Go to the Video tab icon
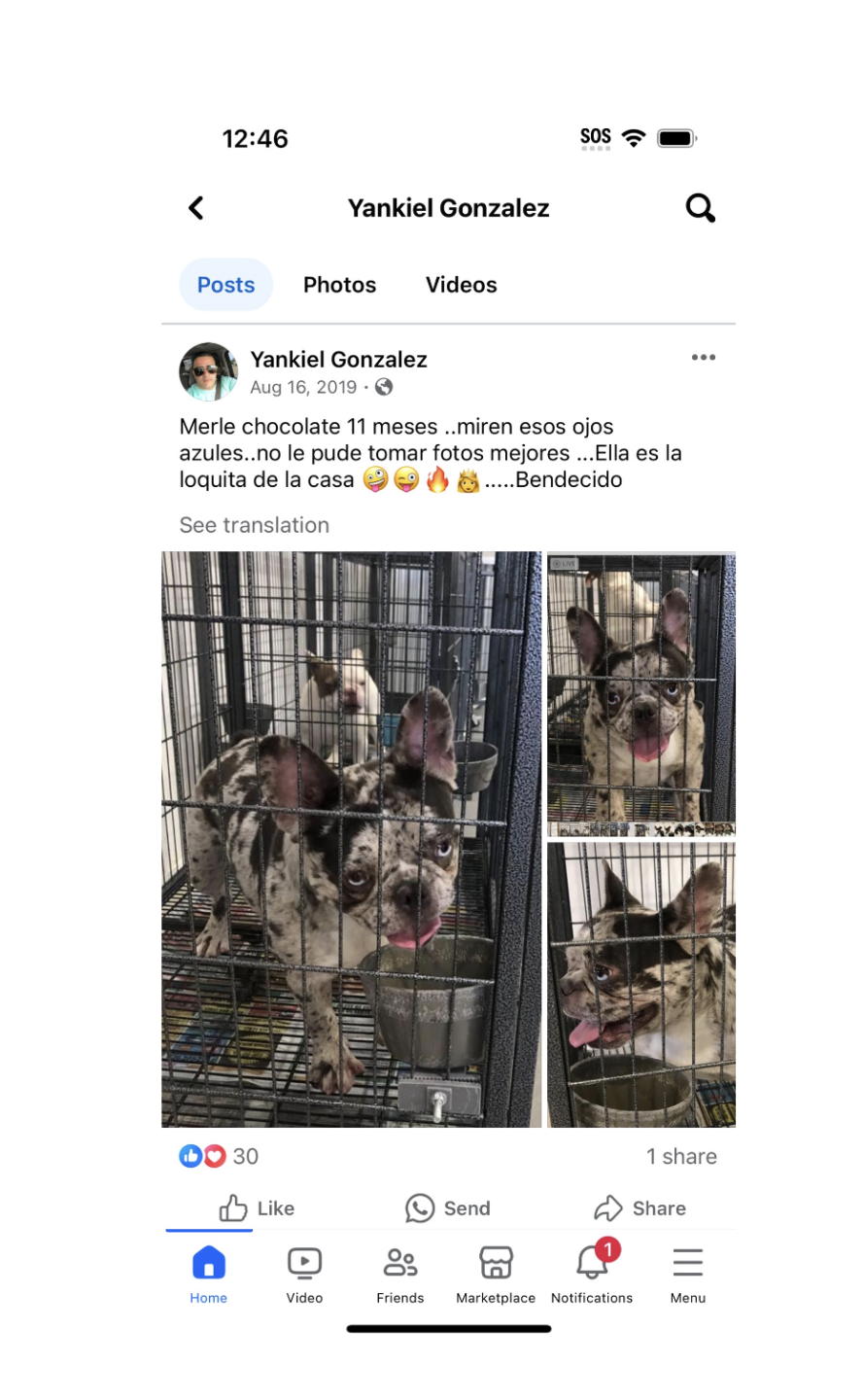 304,1275
